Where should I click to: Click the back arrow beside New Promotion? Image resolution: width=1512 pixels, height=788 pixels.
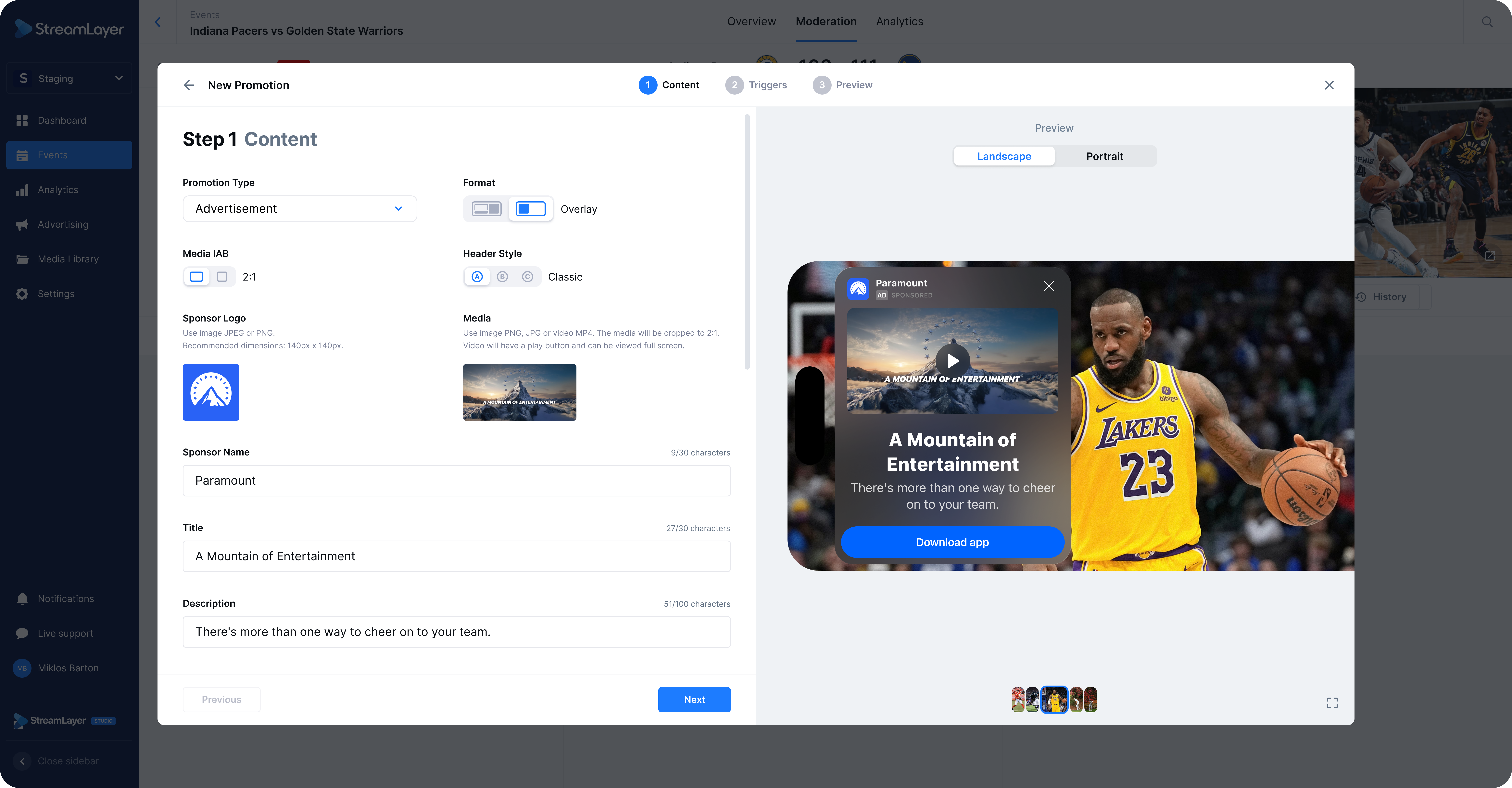coord(188,85)
